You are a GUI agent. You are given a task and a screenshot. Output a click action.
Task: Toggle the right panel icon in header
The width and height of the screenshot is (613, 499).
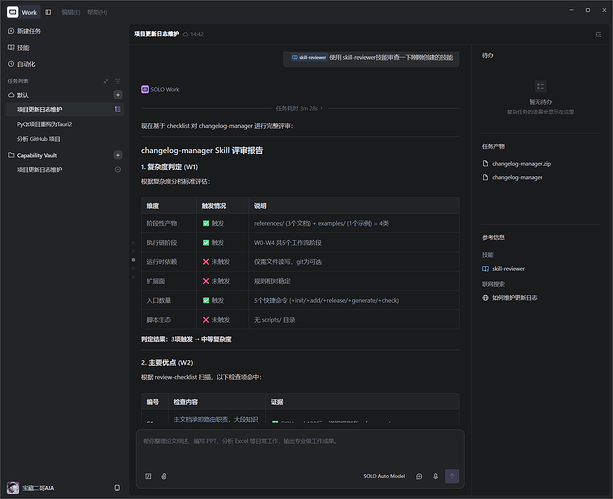click(x=598, y=34)
